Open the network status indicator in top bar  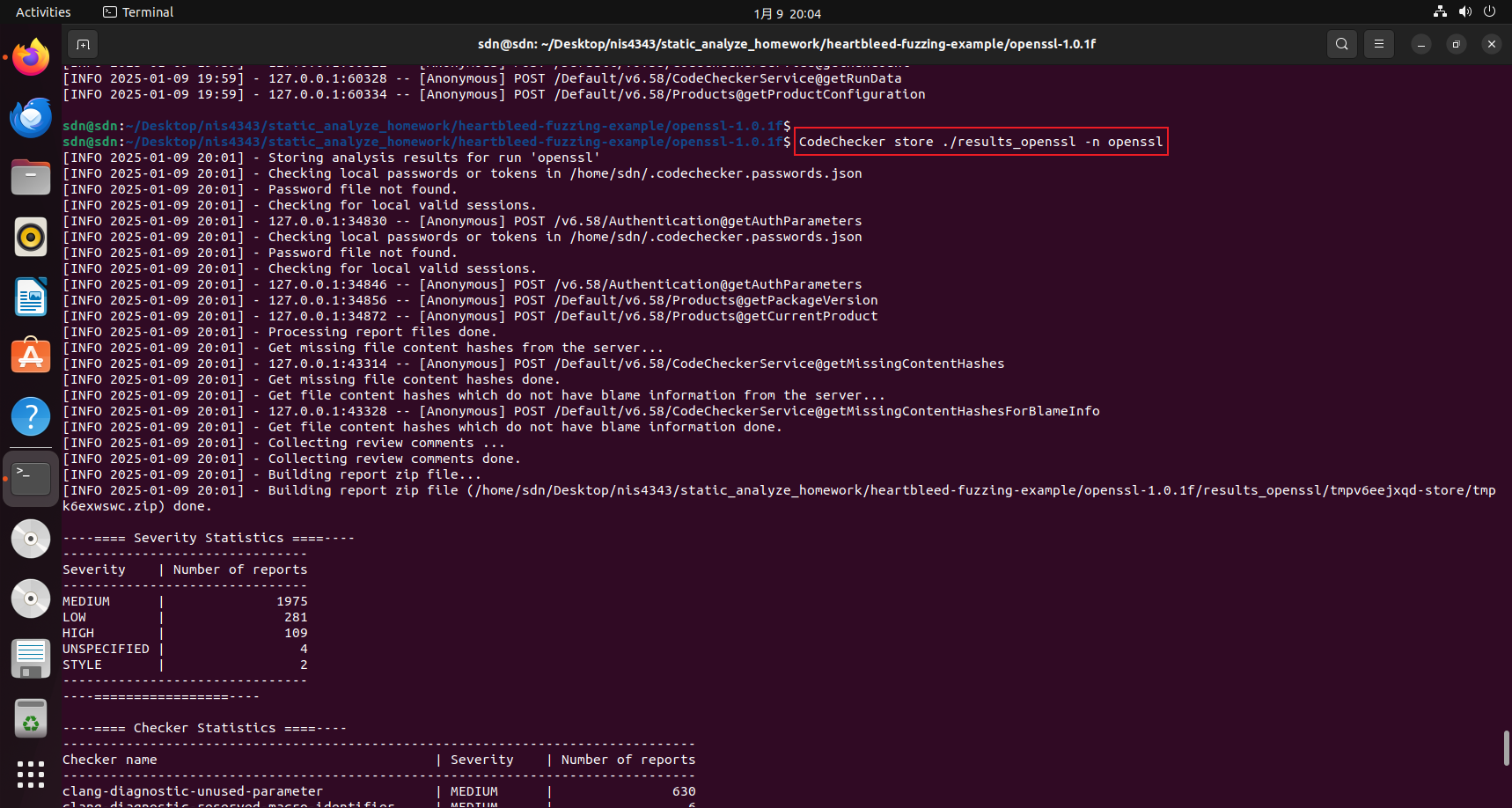pos(1440,11)
